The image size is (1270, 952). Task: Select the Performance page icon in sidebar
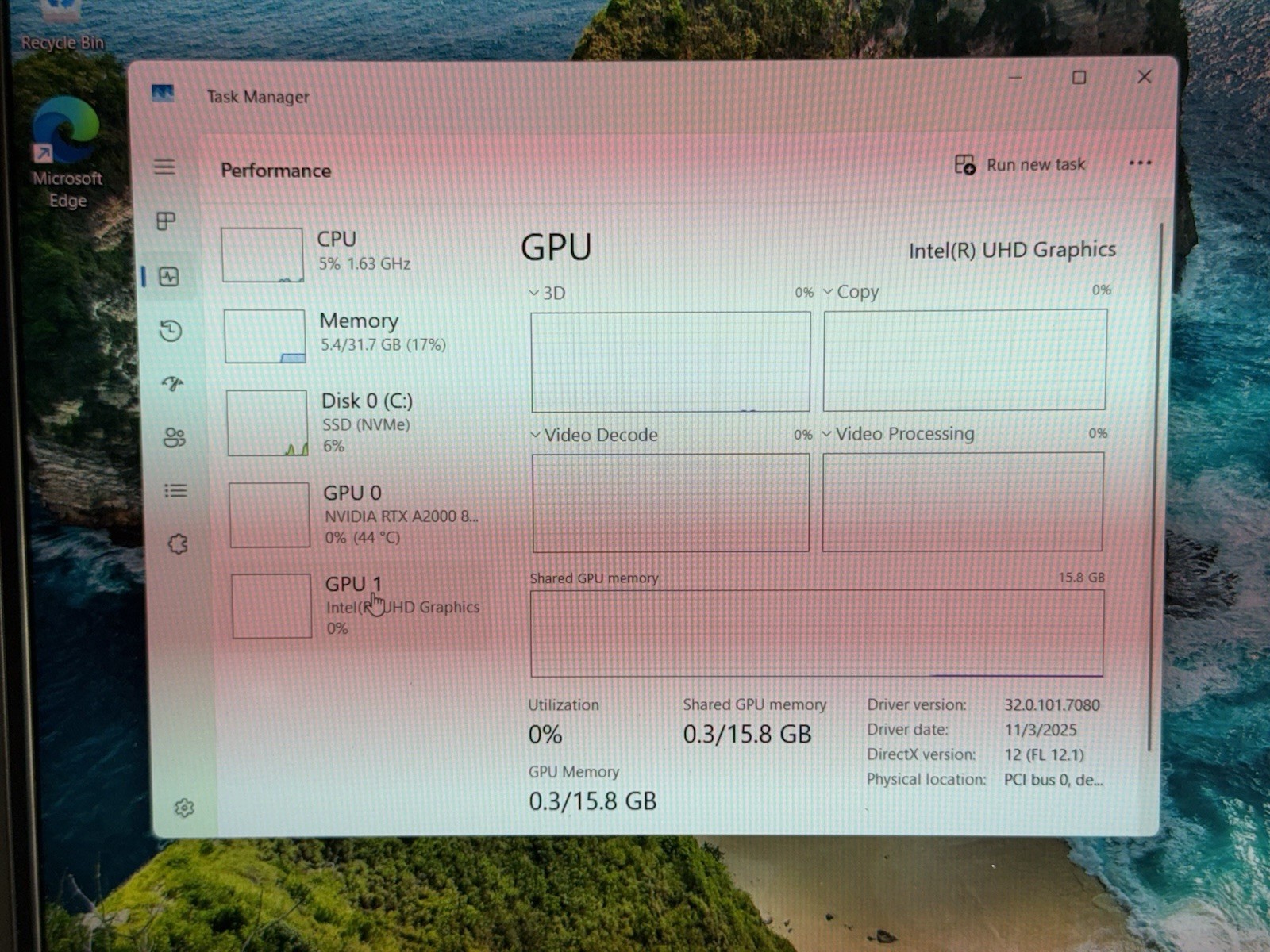pos(169,277)
